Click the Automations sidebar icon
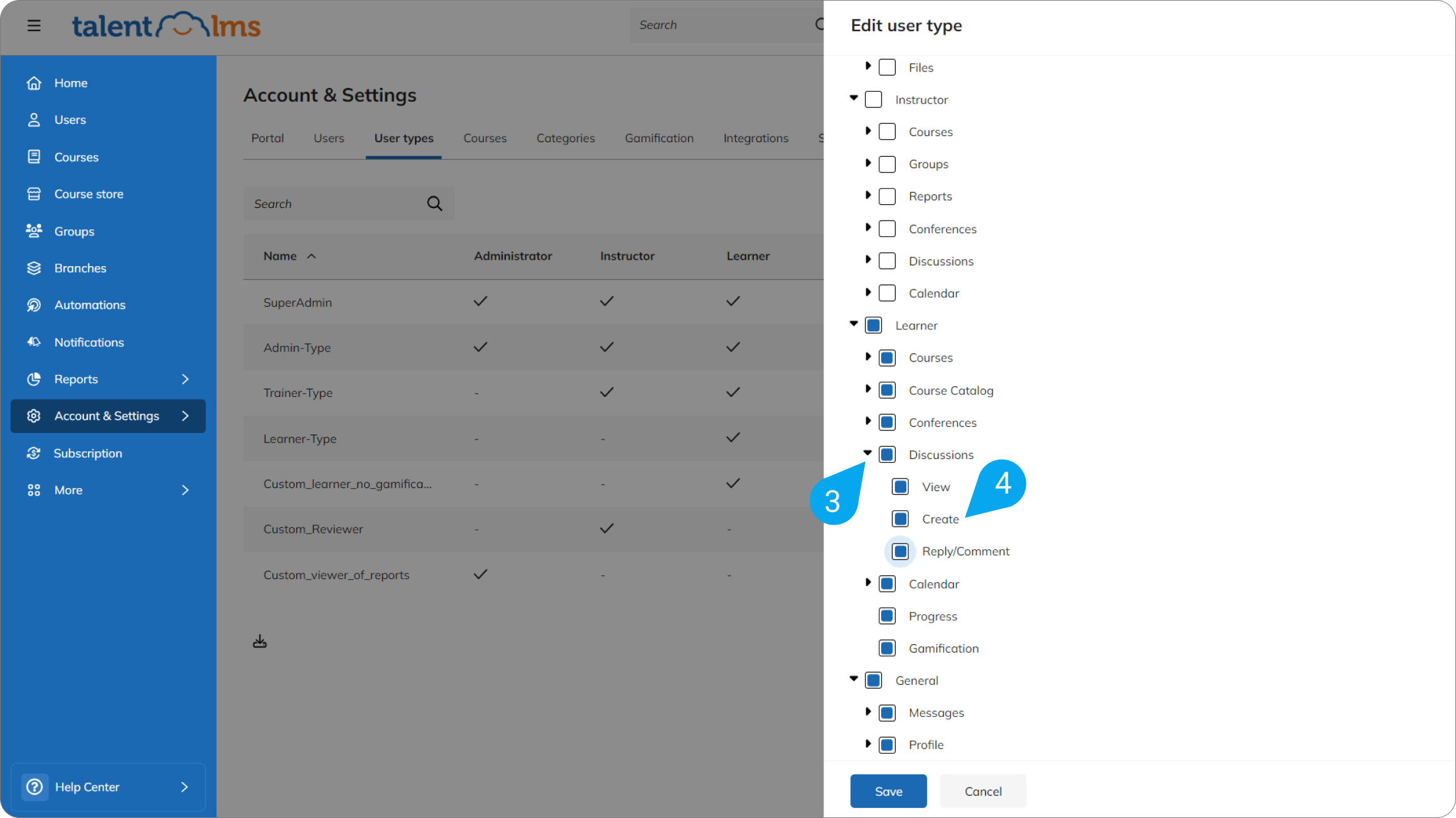 34,305
